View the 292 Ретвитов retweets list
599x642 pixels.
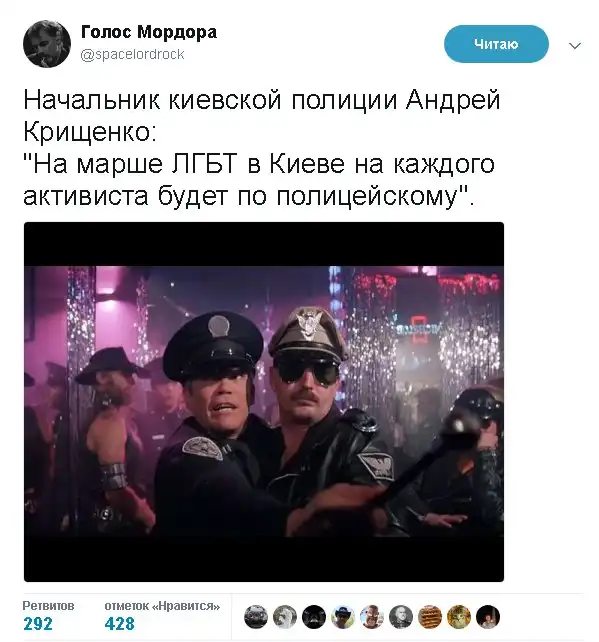coord(48,616)
